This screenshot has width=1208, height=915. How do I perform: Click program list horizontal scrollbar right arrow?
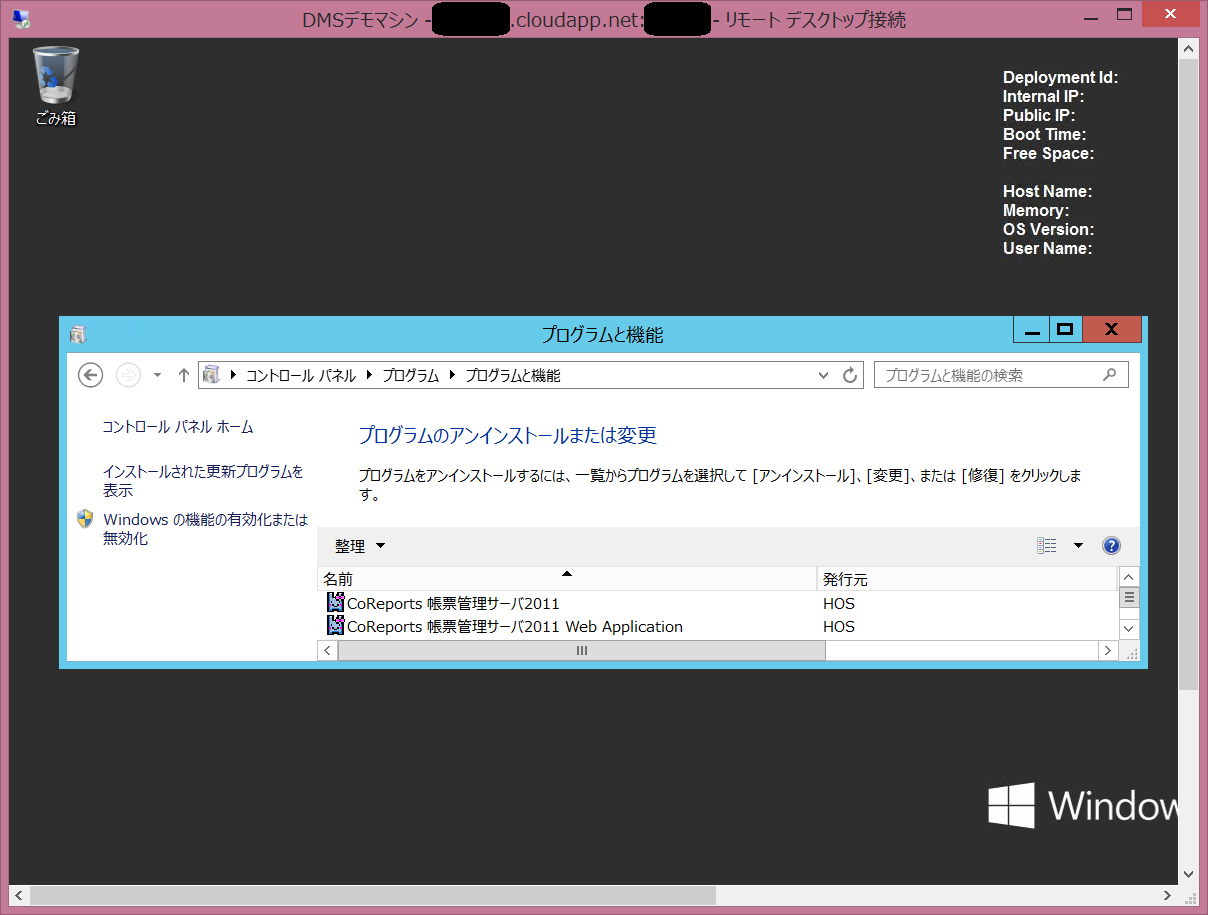tap(1108, 650)
